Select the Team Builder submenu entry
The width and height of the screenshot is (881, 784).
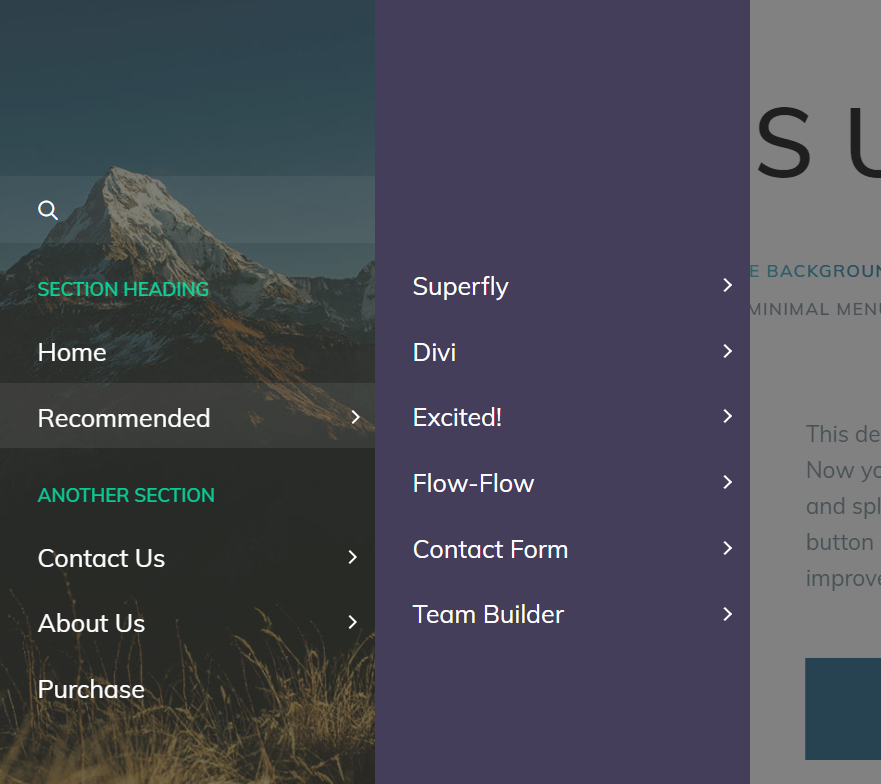tap(488, 615)
